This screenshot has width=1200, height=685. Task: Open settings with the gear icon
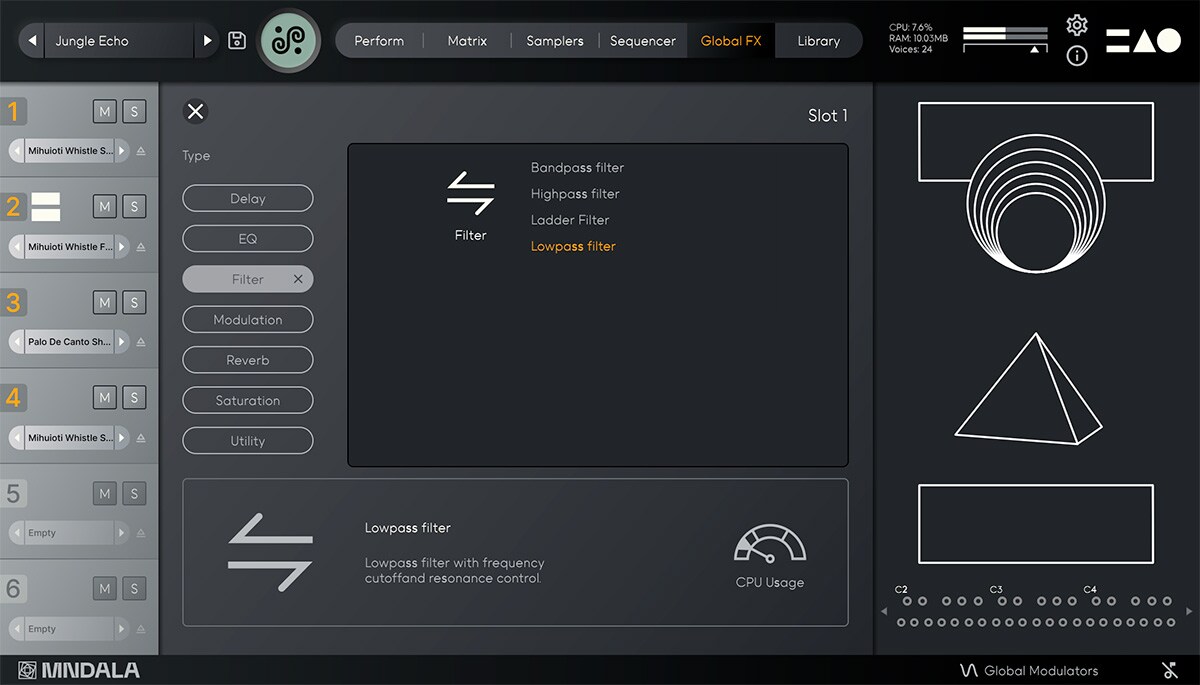[x=1076, y=25]
